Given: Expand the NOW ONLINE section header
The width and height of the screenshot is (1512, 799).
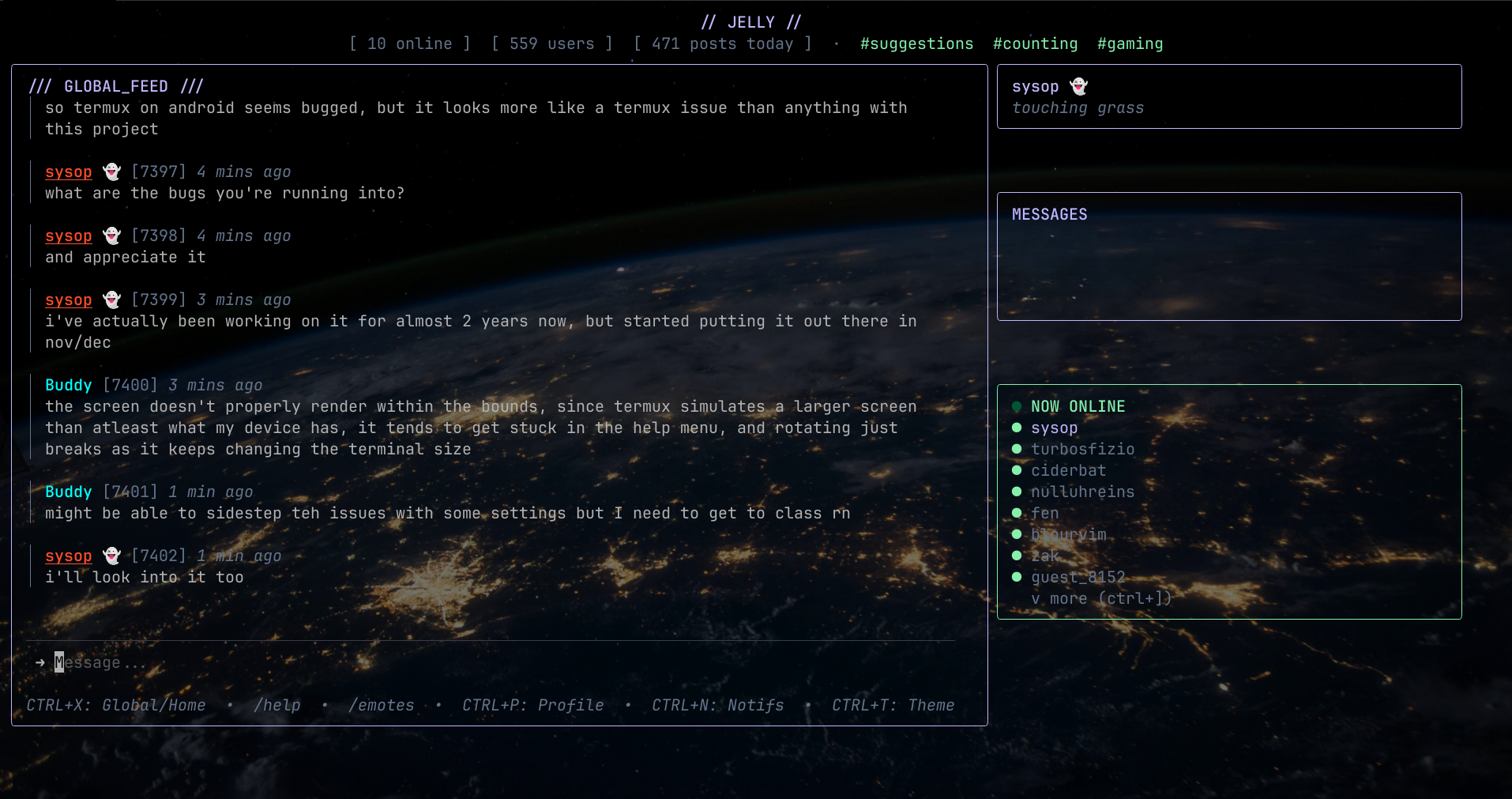Looking at the screenshot, I should [1078, 405].
